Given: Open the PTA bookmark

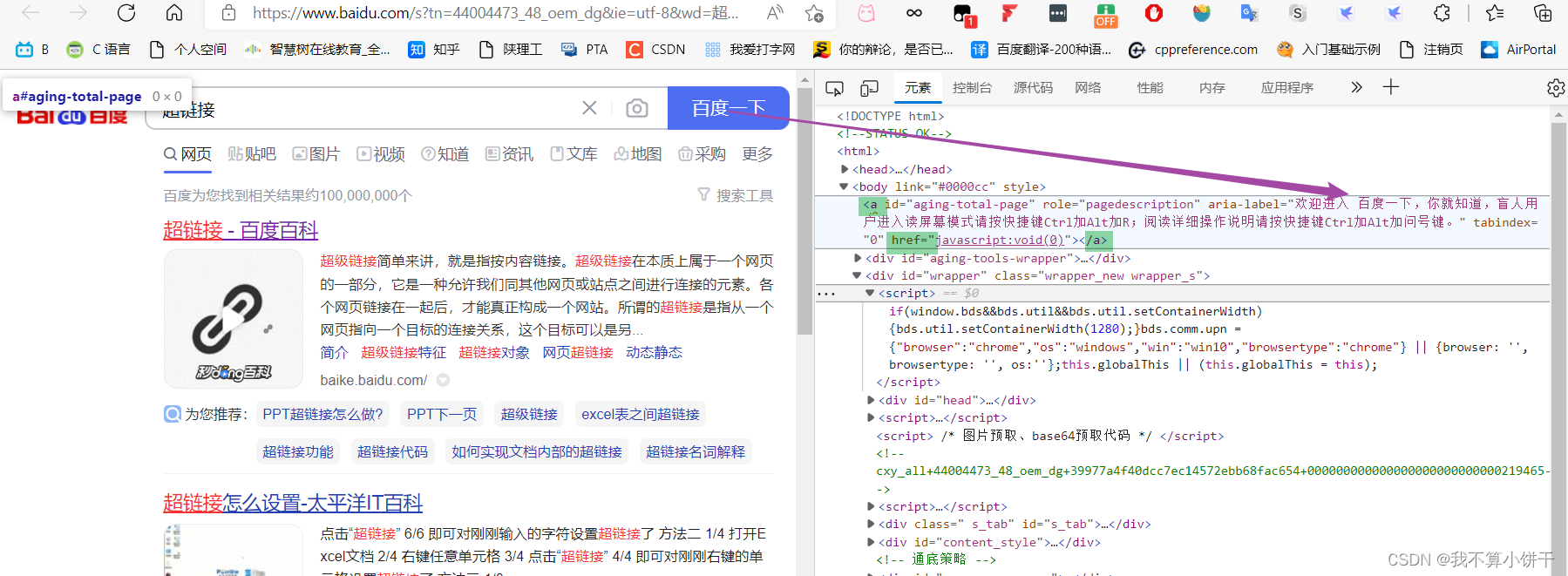Looking at the screenshot, I should (x=584, y=50).
